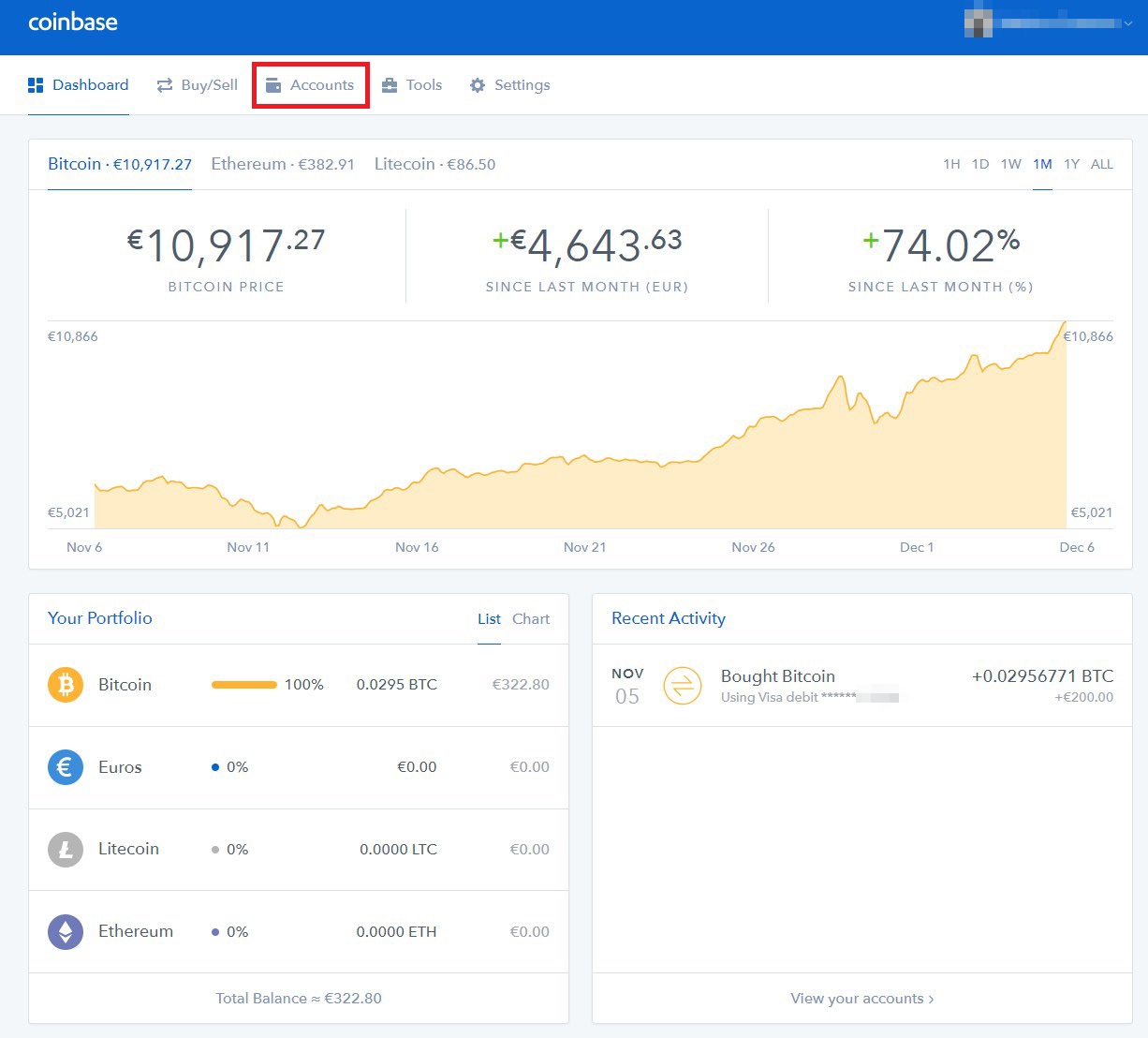Click the Coinbase logo
The height and width of the screenshot is (1038, 1148).
73,22
